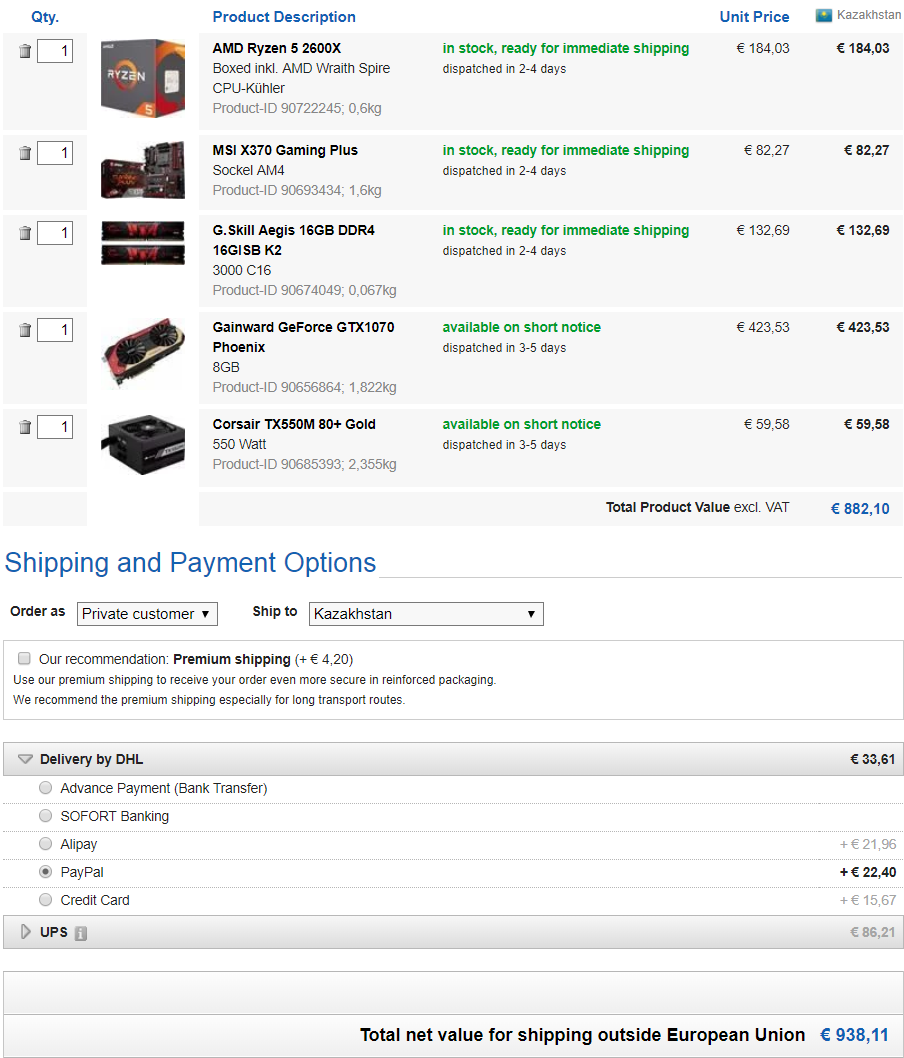Remove MSI X370 Gaming Plus via trash icon

pyautogui.click(x=25, y=153)
